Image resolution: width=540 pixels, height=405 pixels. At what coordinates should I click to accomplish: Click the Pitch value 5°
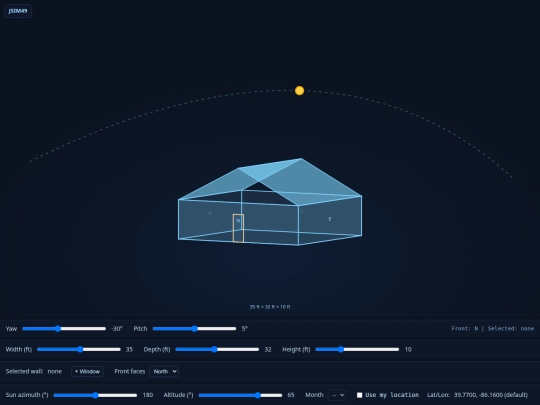(x=245, y=329)
